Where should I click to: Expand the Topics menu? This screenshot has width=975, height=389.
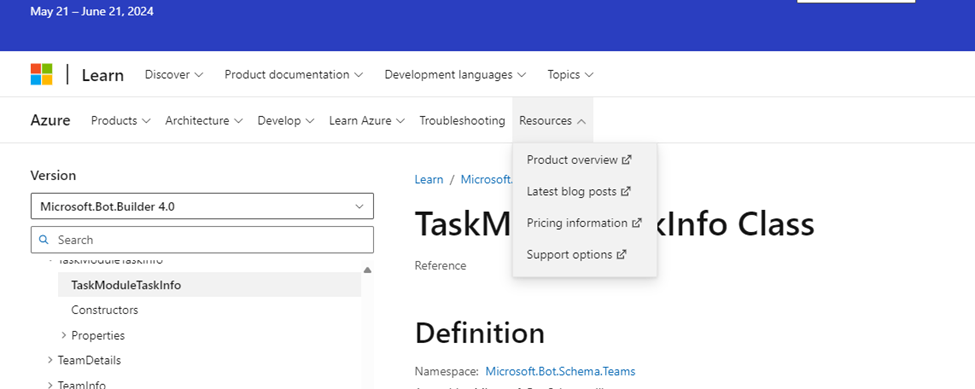tap(570, 75)
